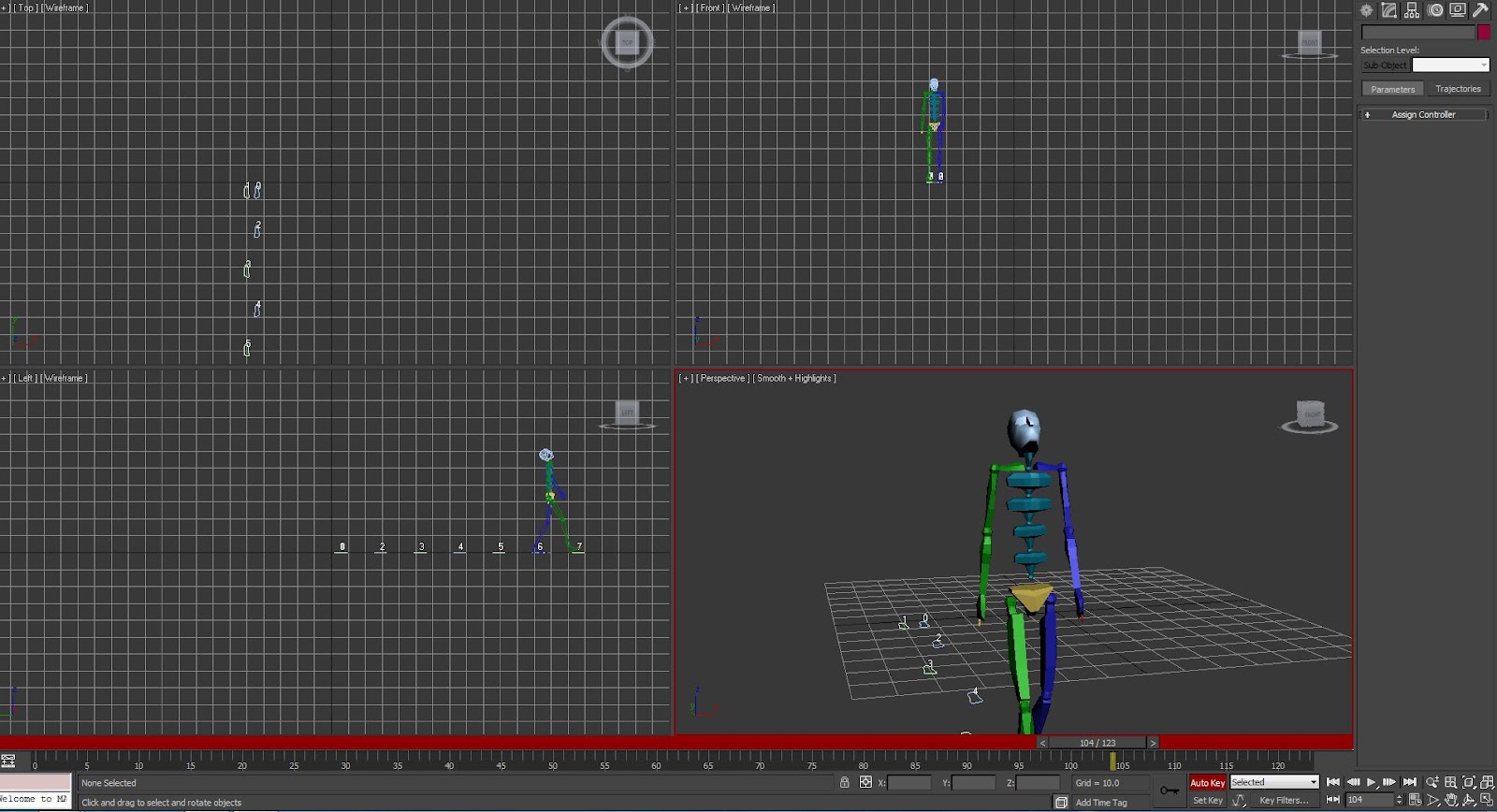
Task: Click Zoom Extents Selected
Action: (1469, 782)
